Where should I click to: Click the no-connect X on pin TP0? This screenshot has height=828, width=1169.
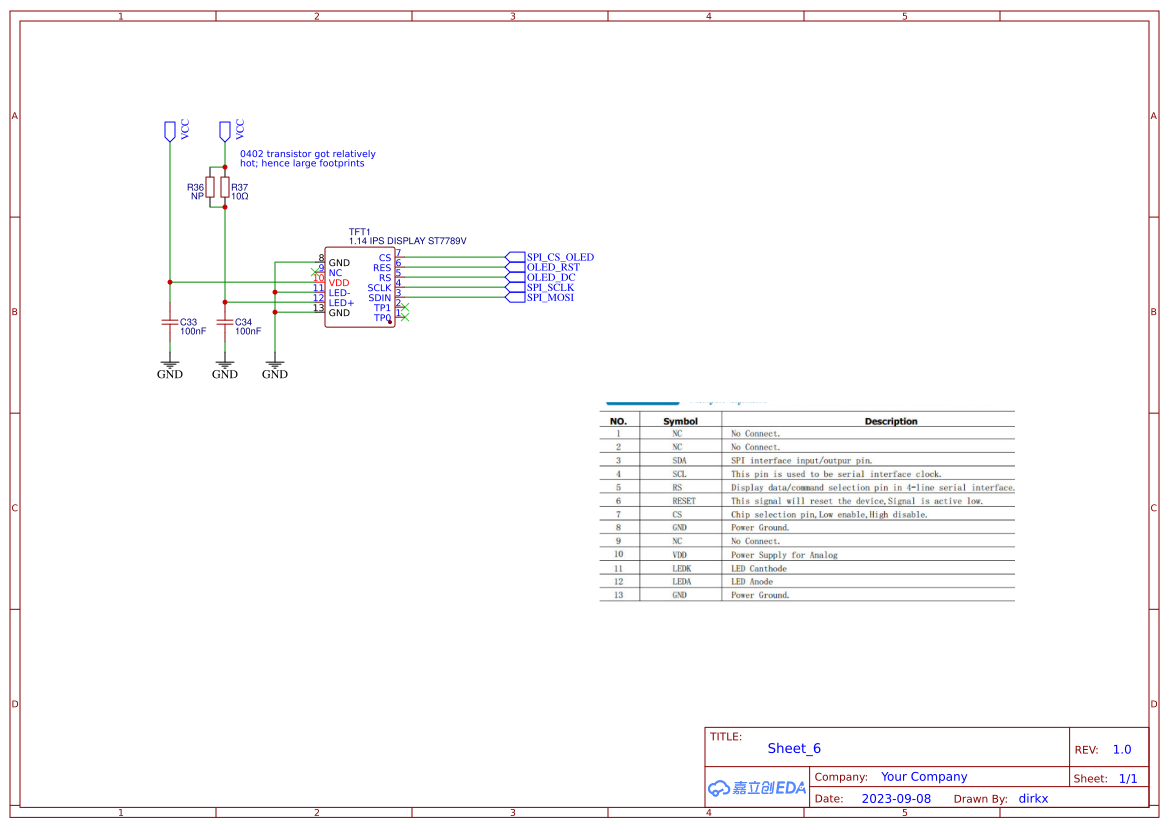[405, 318]
